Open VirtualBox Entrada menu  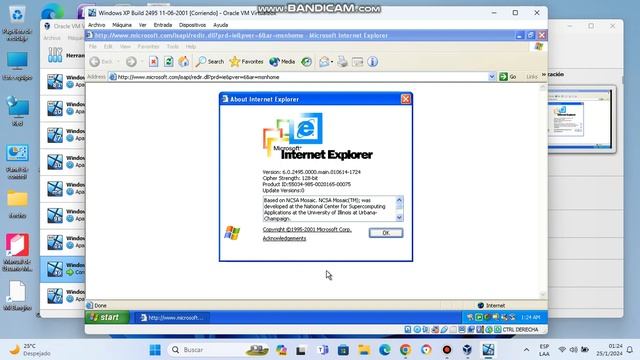click(x=162, y=25)
